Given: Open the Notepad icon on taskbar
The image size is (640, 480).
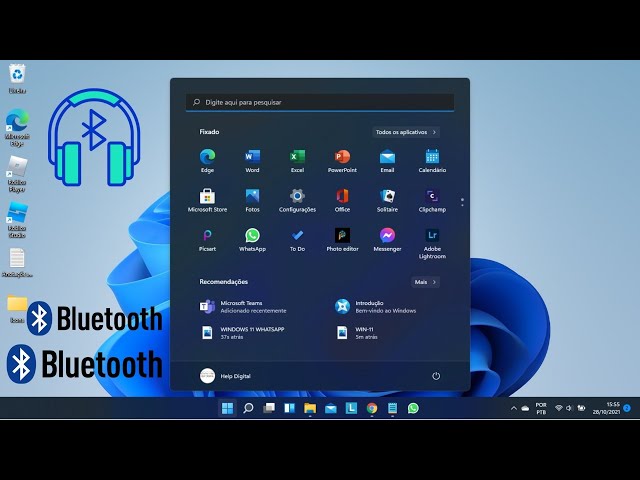Looking at the screenshot, I should click(x=392, y=408).
